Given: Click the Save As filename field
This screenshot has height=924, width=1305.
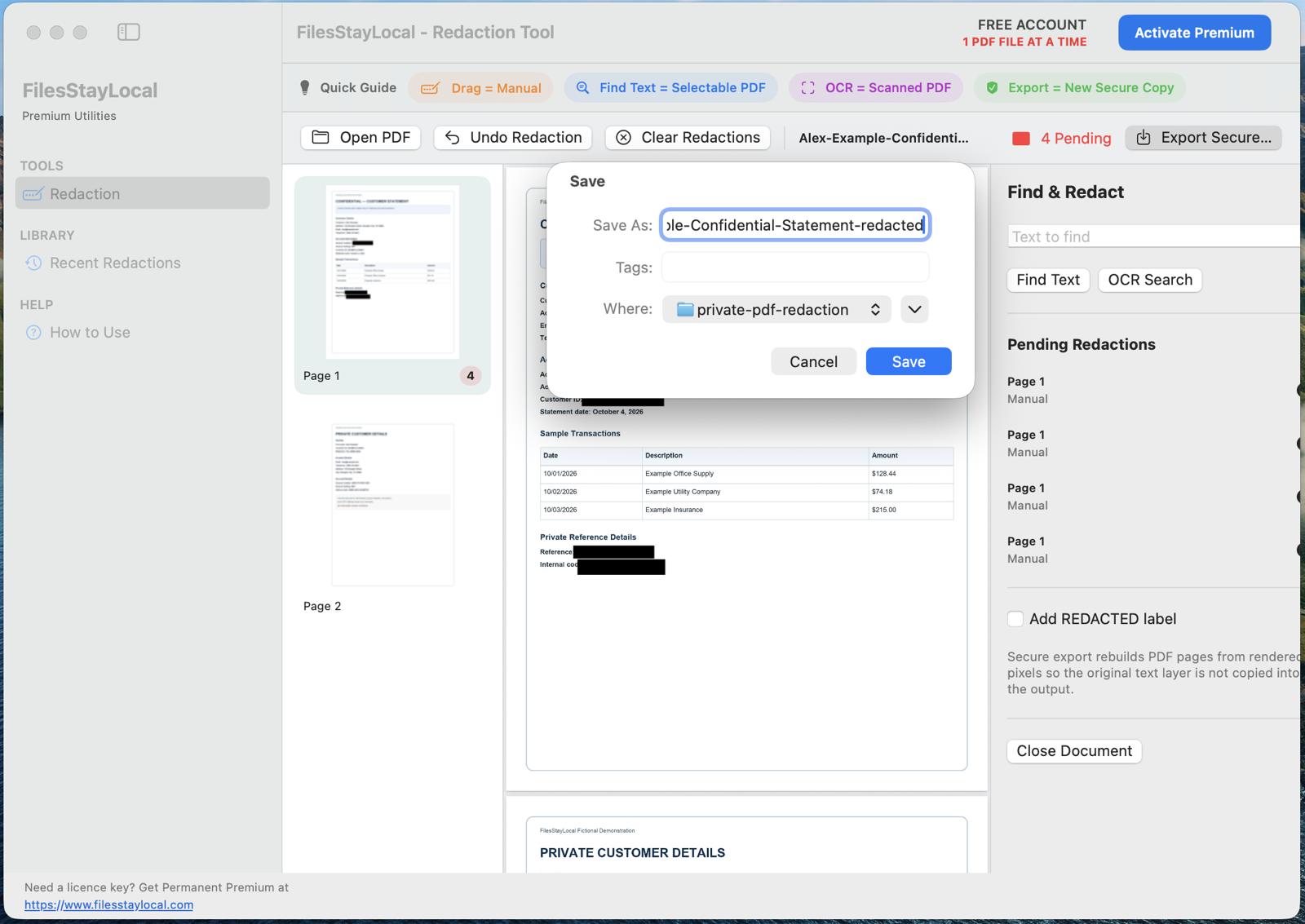Looking at the screenshot, I should tap(795, 225).
